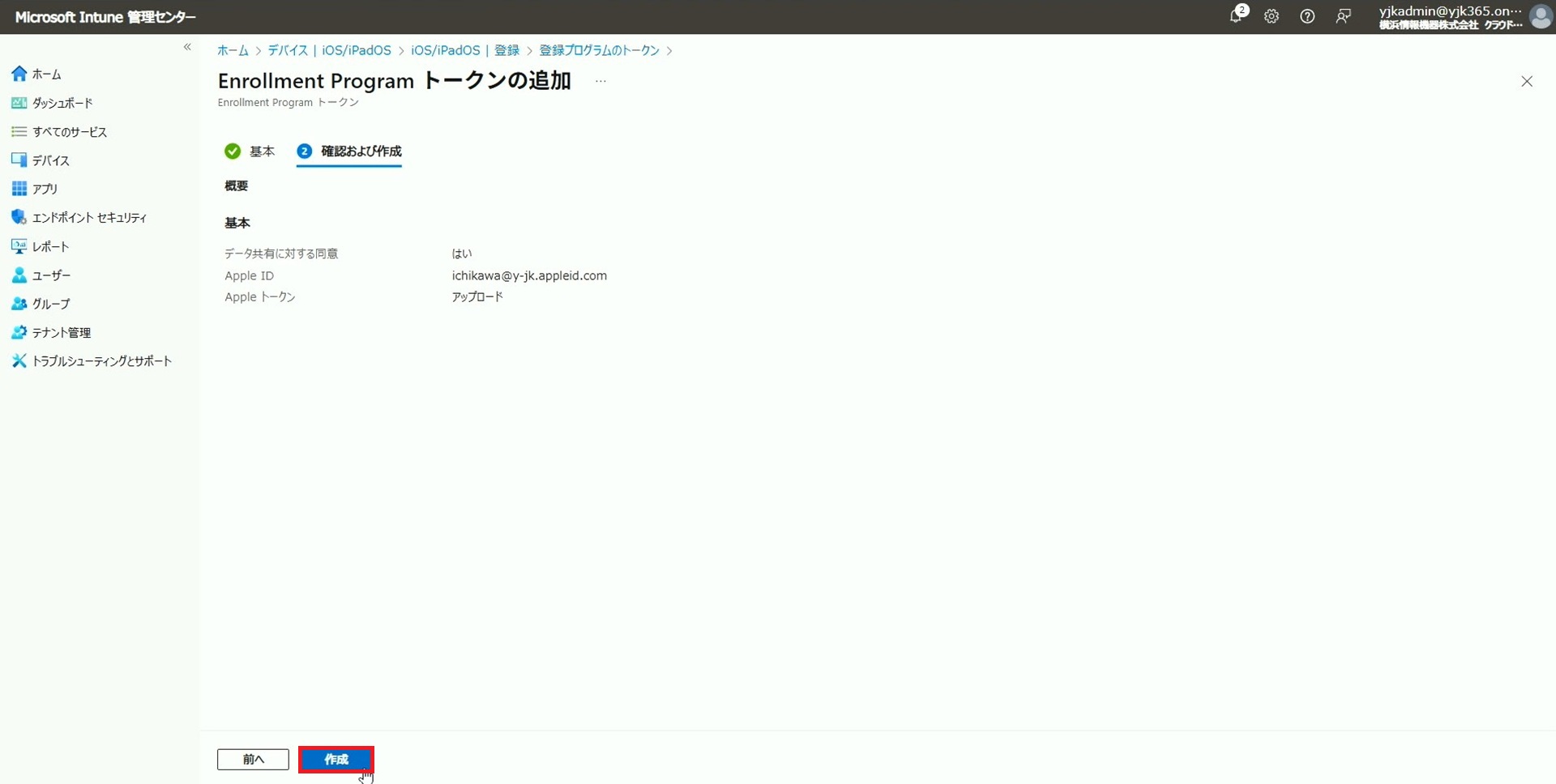Click the テナント管理 sidebar label
This screenshot has height=784, width=1556.
click(x=62, y=333)
